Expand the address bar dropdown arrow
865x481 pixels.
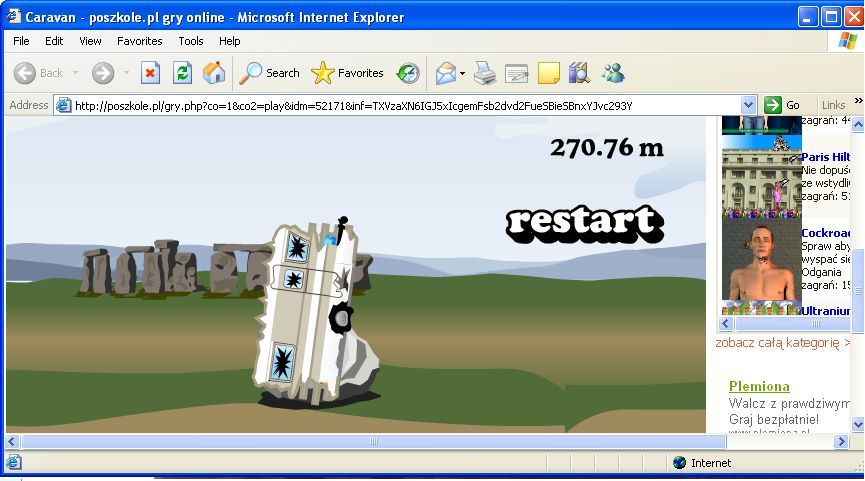(x=749, y=105)
